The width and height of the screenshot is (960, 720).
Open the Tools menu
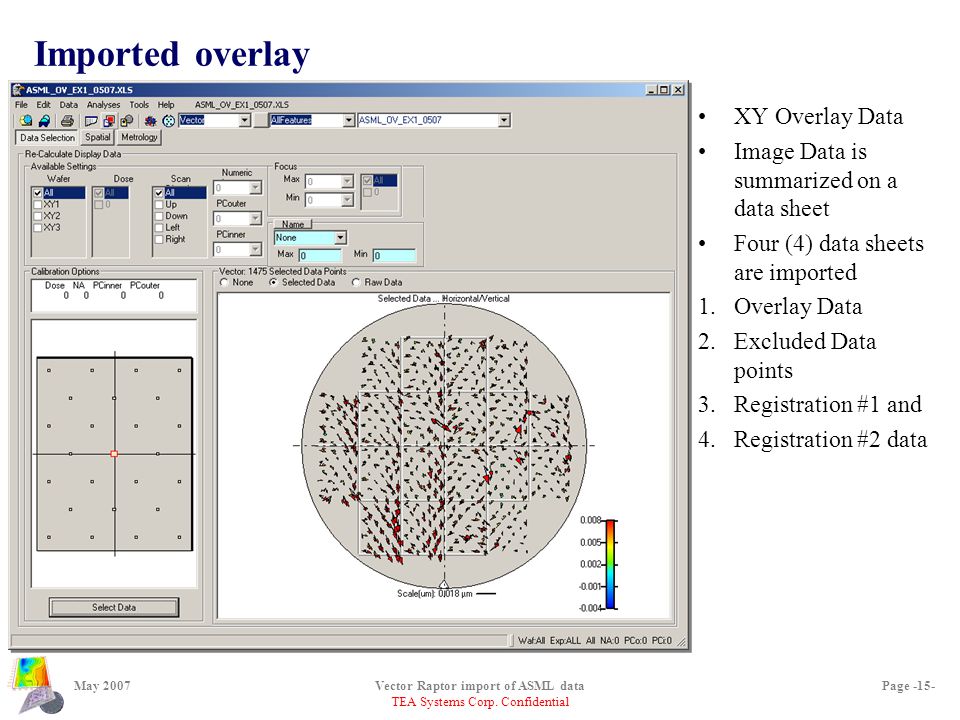pos(139,105)
